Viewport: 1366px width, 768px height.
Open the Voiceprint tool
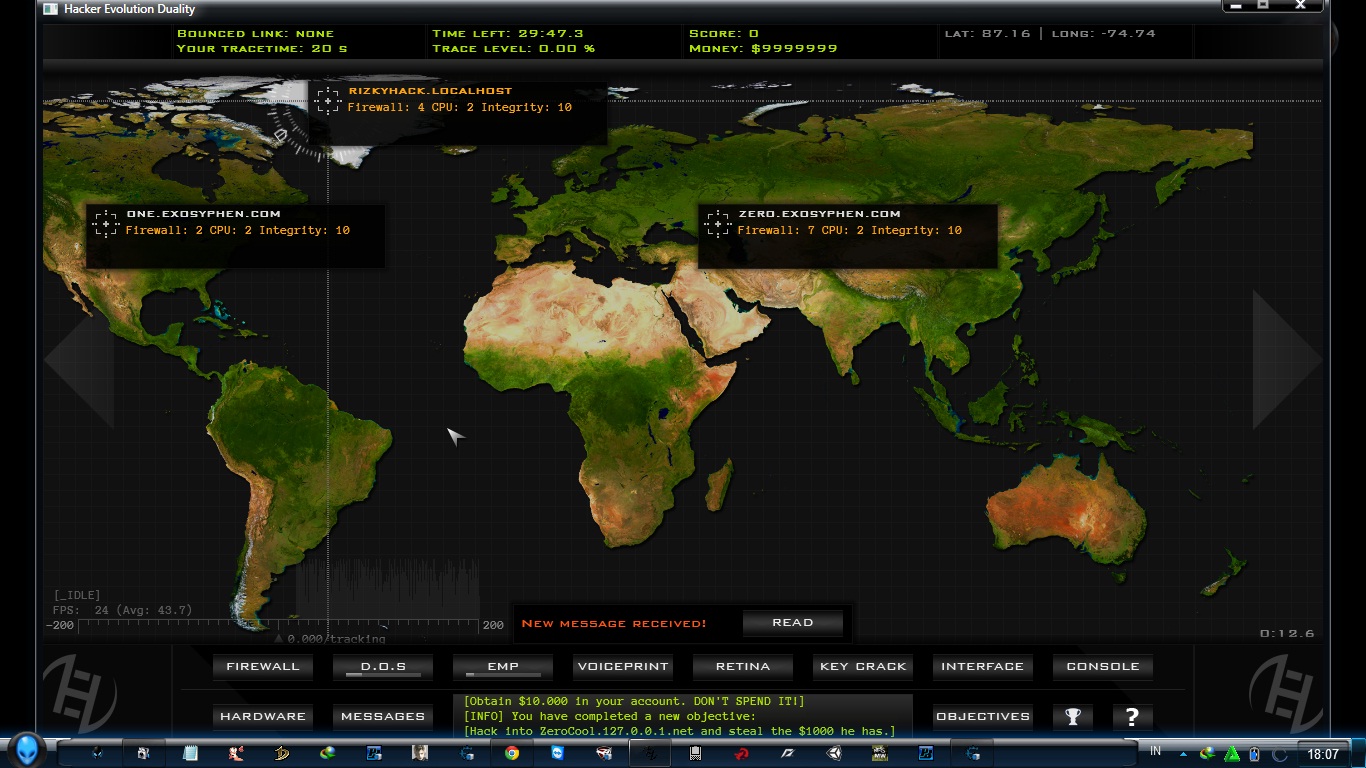[x=623, y=666]
